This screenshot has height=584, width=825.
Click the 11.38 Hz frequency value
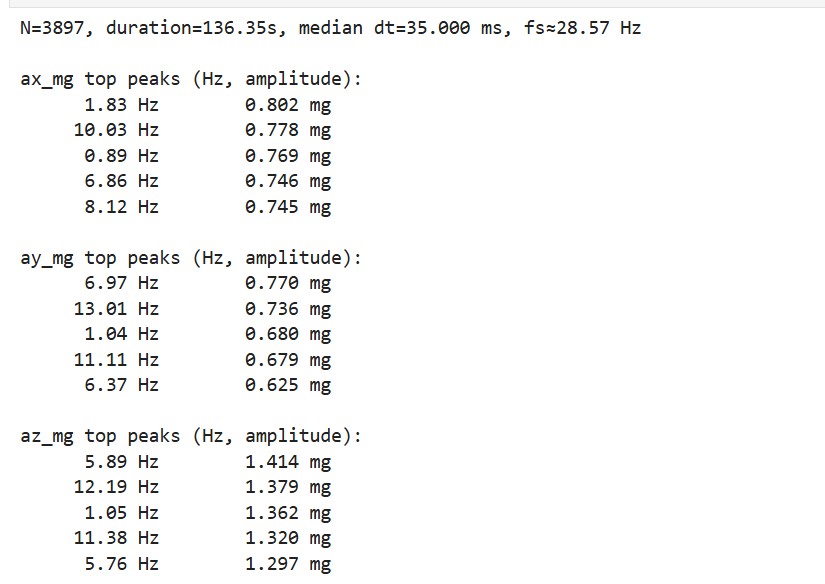[116, 538]
